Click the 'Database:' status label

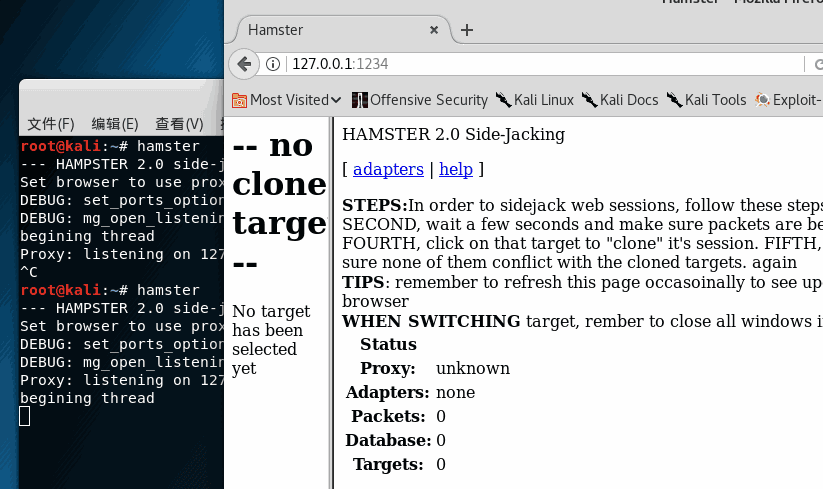388,440
